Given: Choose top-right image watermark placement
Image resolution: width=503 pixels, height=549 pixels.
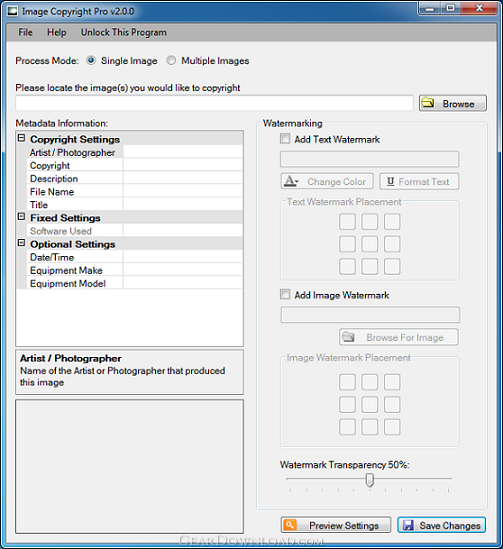Looking at the screenshot, I should 392,382.
